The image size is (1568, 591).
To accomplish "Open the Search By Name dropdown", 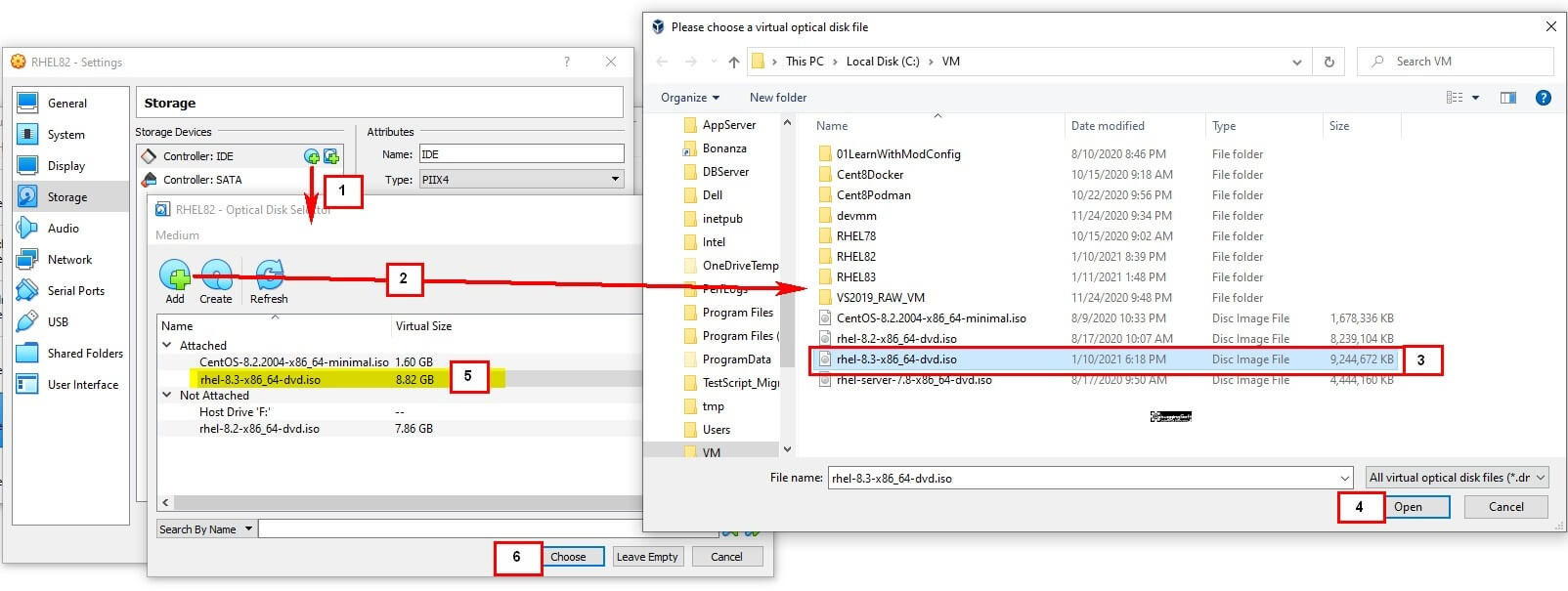I will click(206, 529).
